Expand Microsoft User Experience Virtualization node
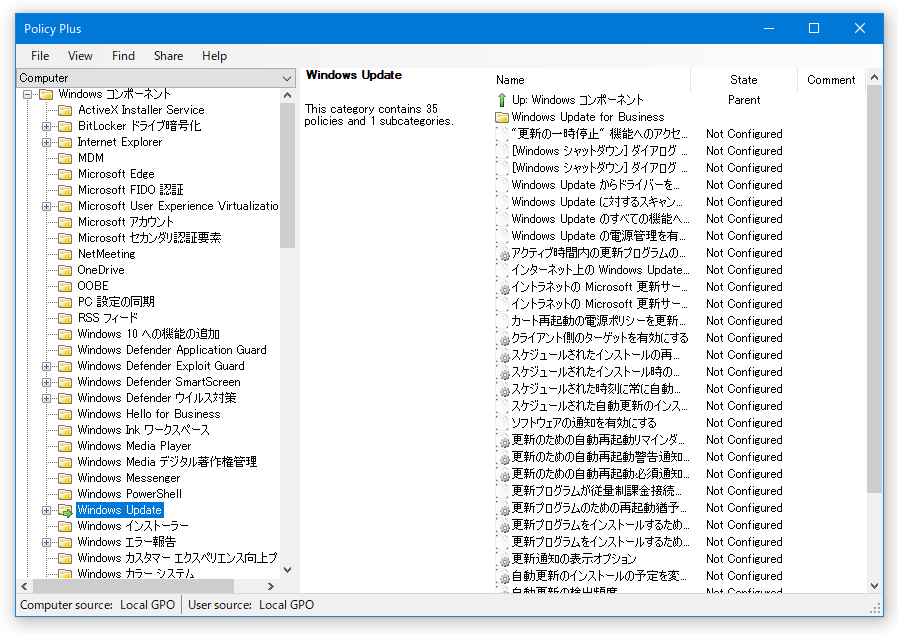Image resolution: width=898 pixels, height=634 pixels. 46,206
